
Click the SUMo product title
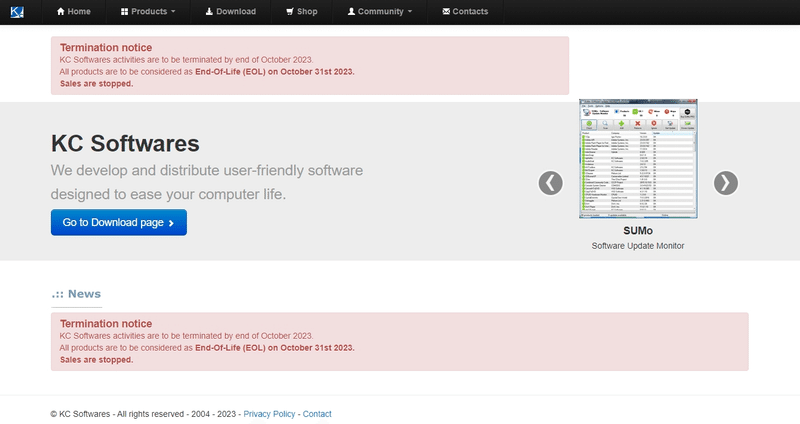pos(638,231)
